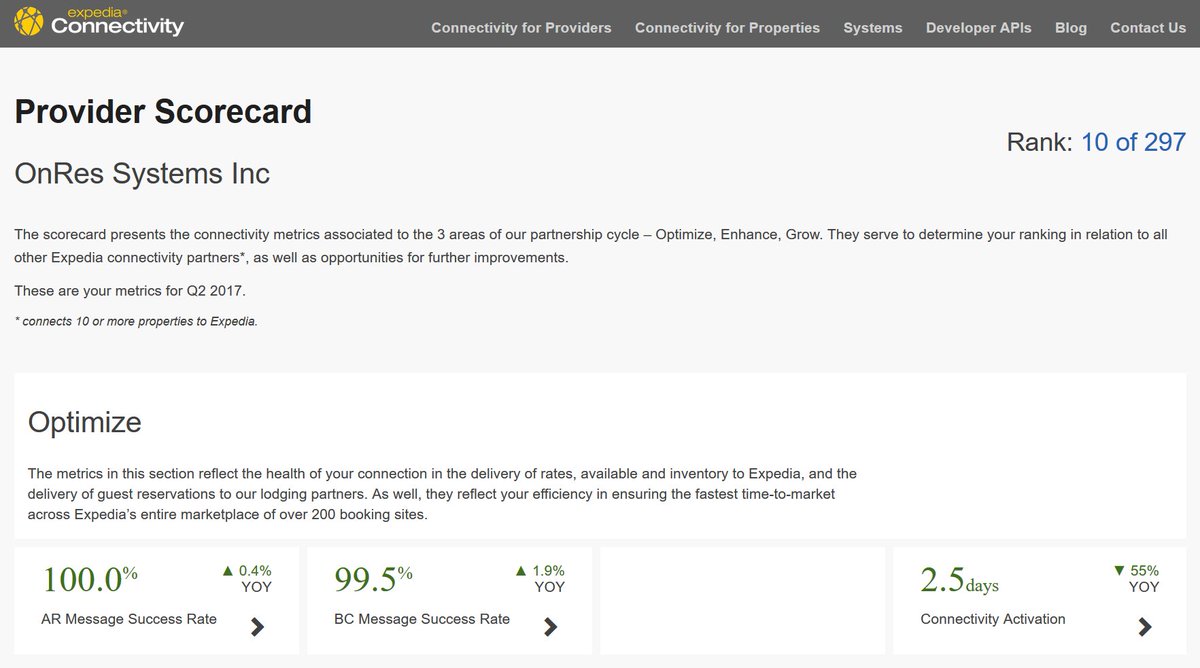Click the rank value 10 of 297
Image resolution: width=1200 pixels, height=668 pixels.
[x=1133, y=142]
